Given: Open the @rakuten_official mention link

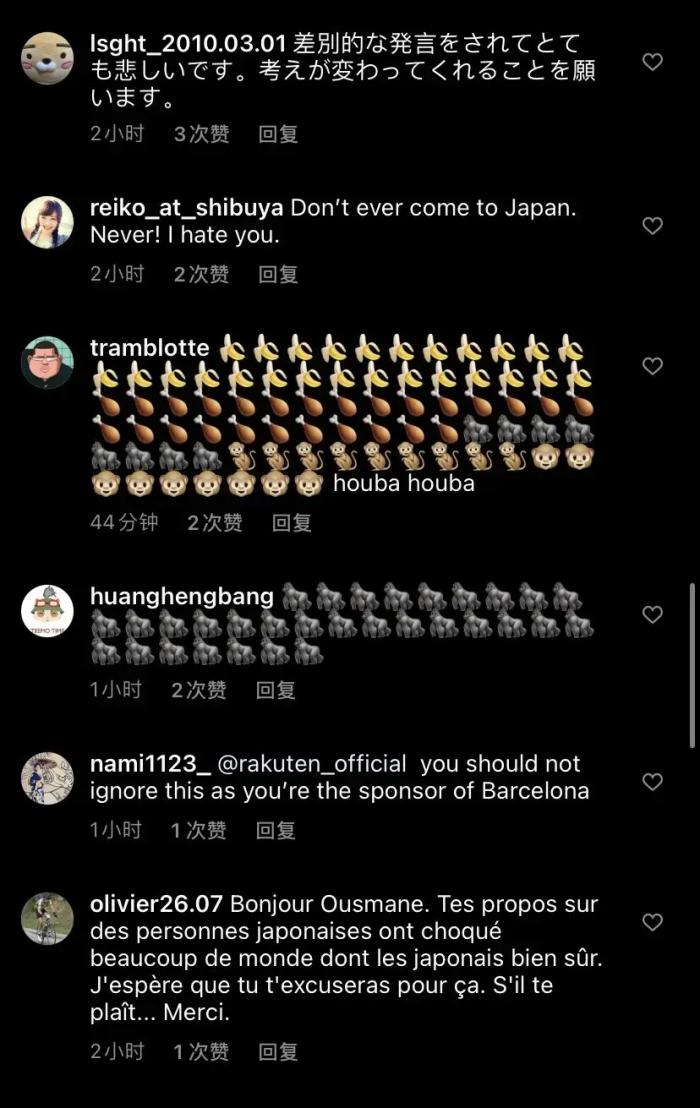Looking at the screenshot, I should pyautogui.click(x=312, y=764).
